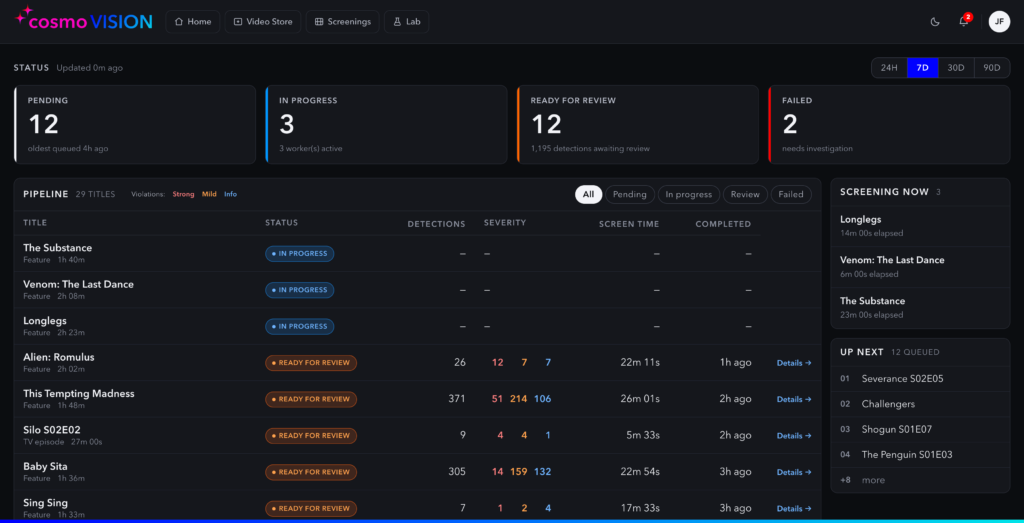Image resolution: width=1024 pixels, height=523 pixels.
Task: Select the 90D time range
Action: (992, 68)
